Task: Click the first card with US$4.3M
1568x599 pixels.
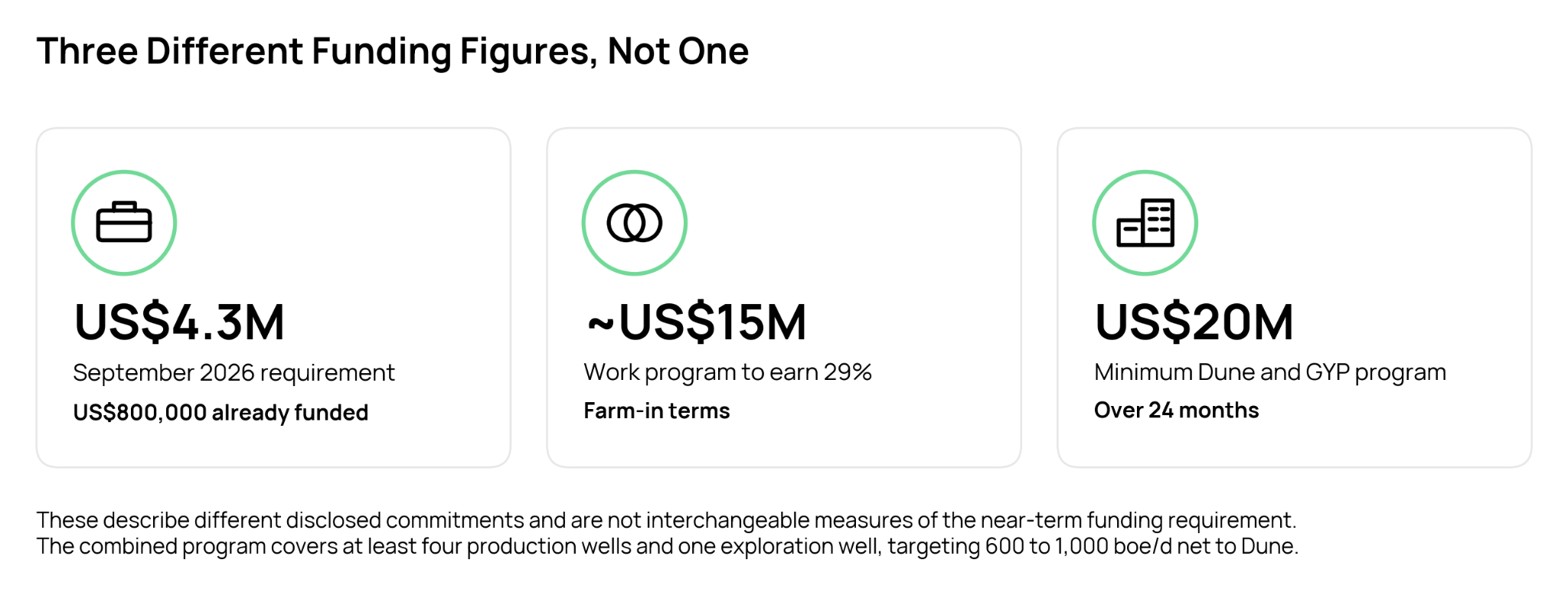Action: tap(273, 297)
